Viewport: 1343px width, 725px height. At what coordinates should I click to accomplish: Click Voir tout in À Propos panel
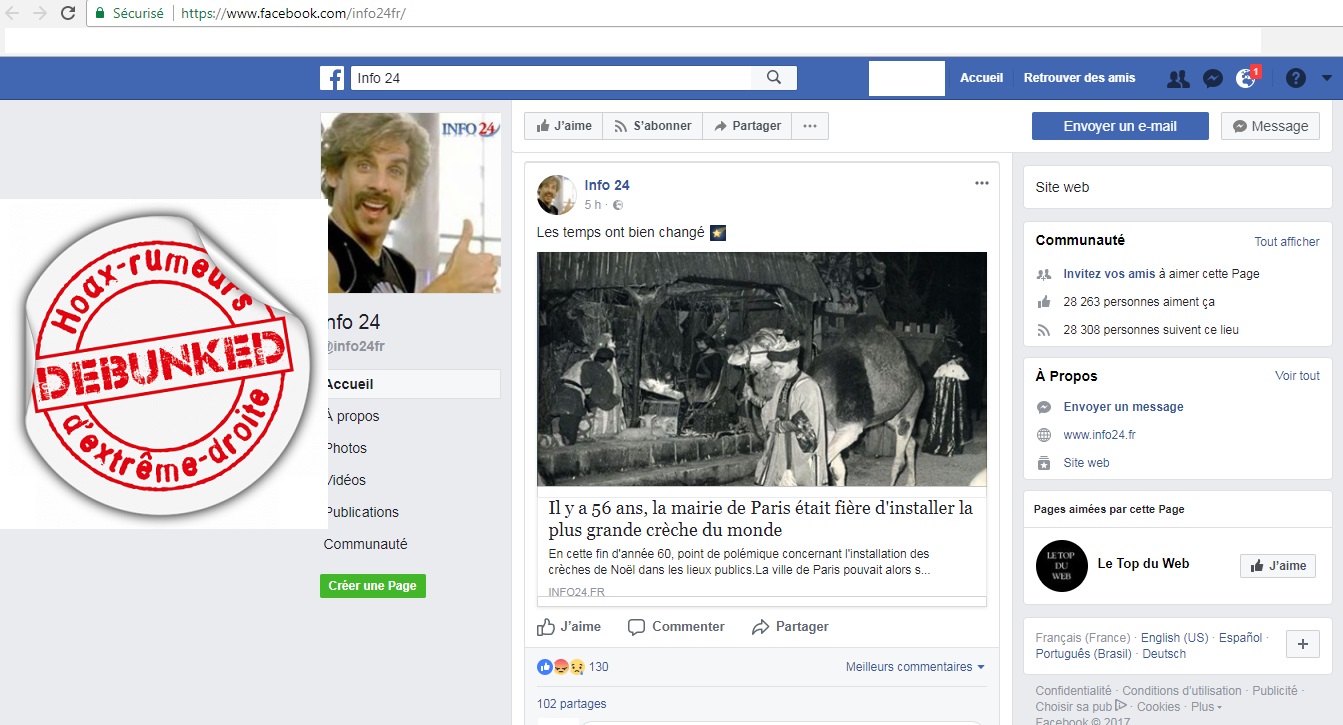tap(1297, 376)
